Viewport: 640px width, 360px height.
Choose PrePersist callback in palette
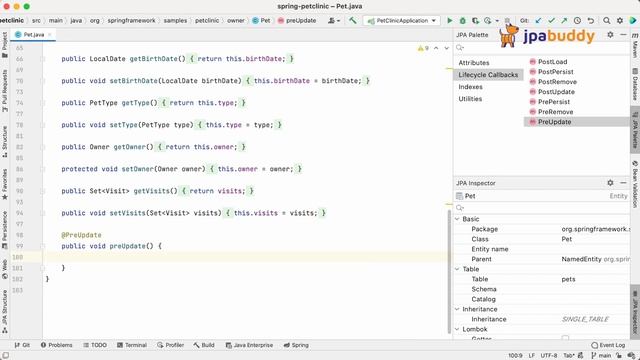click(549, 102)
